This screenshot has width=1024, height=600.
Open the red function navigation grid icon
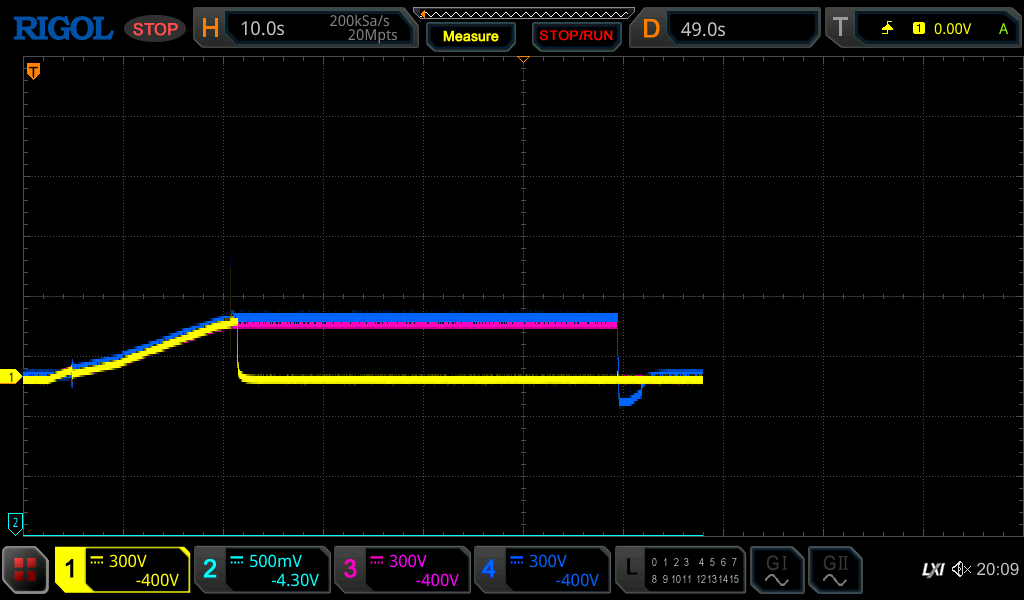25,570
